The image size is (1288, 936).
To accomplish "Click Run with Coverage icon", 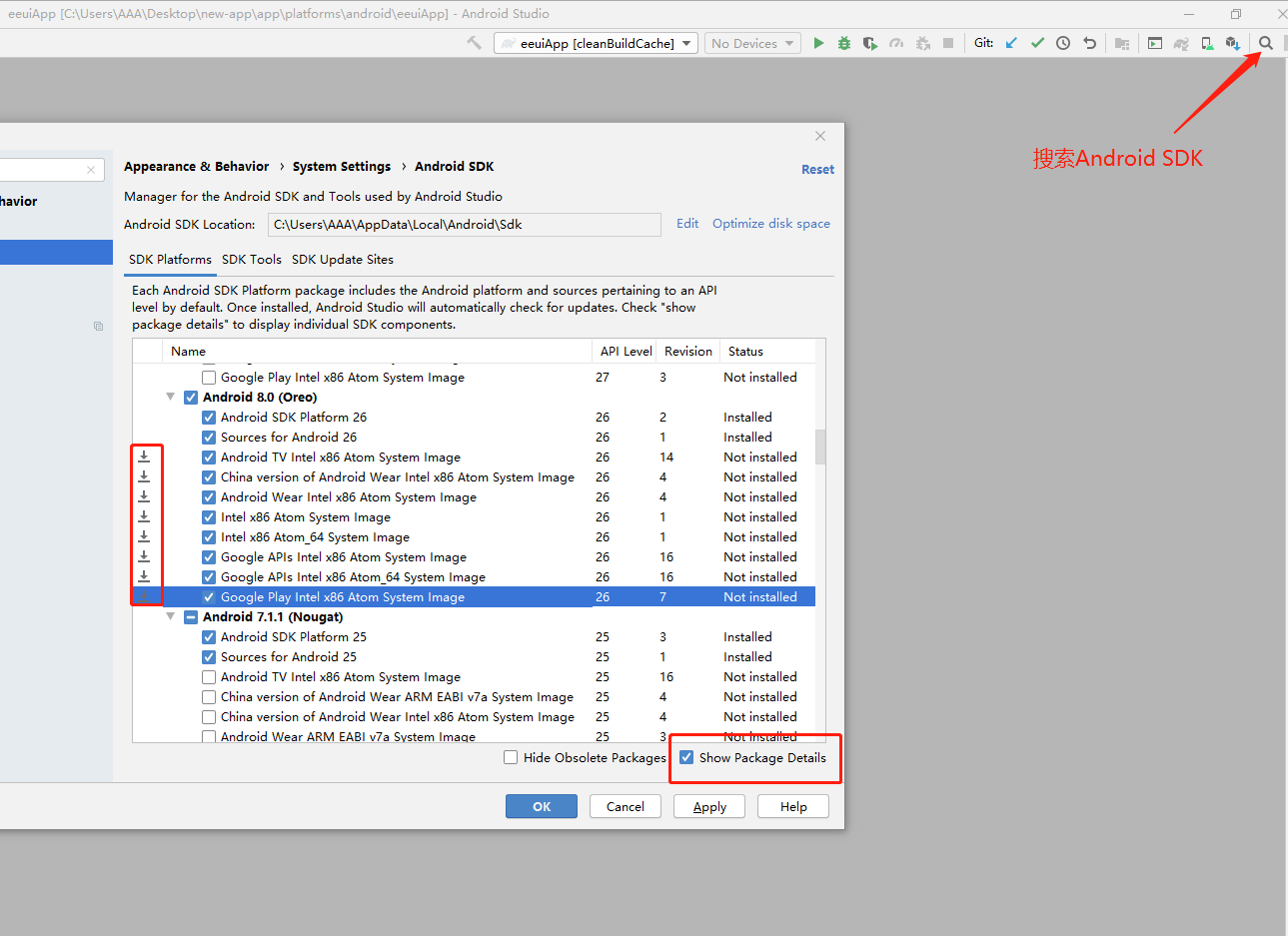I will pyautogui.click(x=870, y=43).
